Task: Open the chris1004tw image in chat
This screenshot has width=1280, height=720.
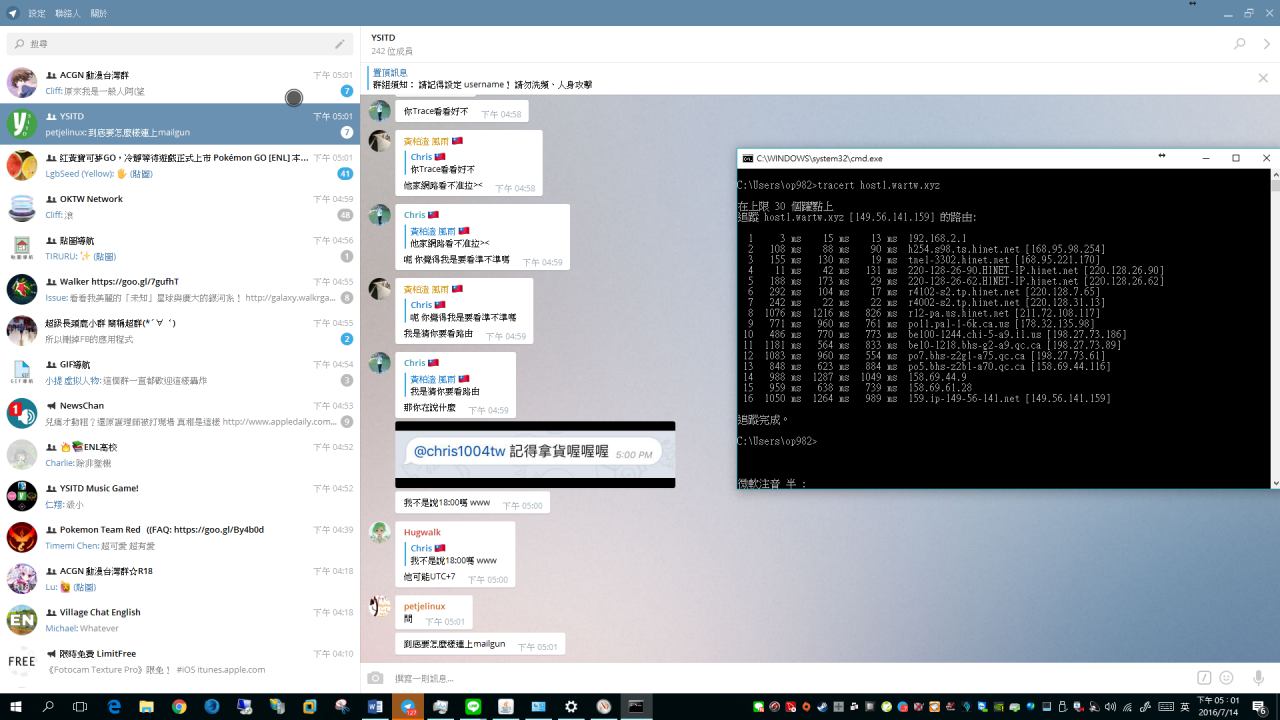Action: click(x=535, y=454)
